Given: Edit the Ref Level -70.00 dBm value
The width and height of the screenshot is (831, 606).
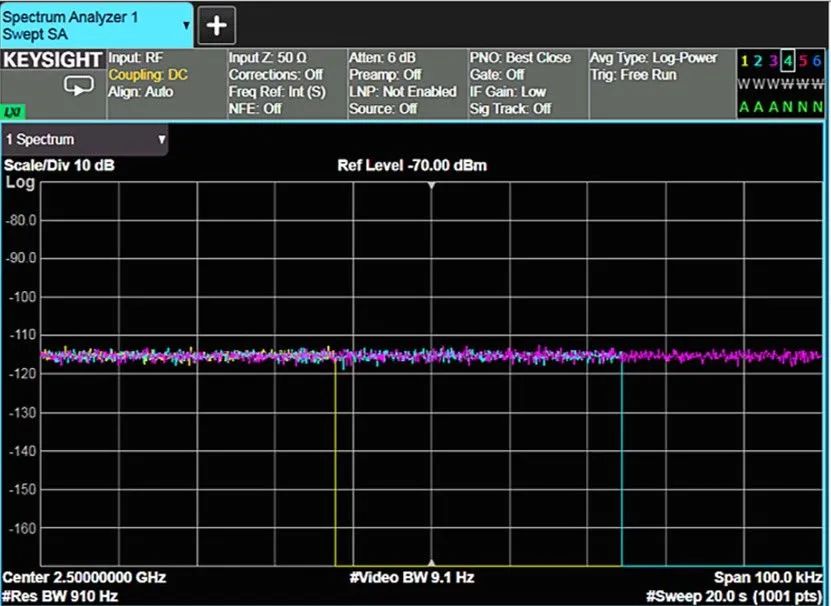Looking at the screenshot, I should (x=412, y=165).
